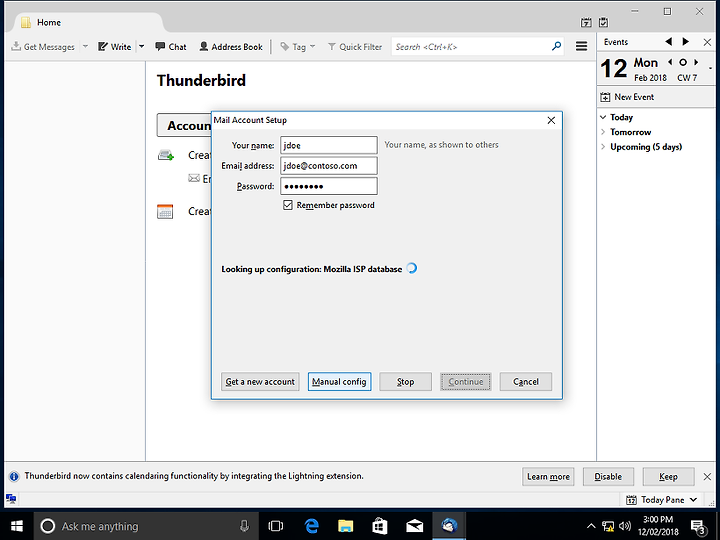Screen dimensions: 720x540
Task: Open Chat from the toolbar
Action: [x=171, y=47]
